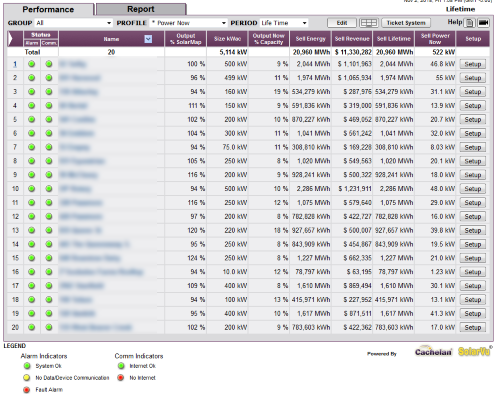Viewport: 495px width, 397px height.
Task: Open the row 1 site number link
Action: coord(15,64)
